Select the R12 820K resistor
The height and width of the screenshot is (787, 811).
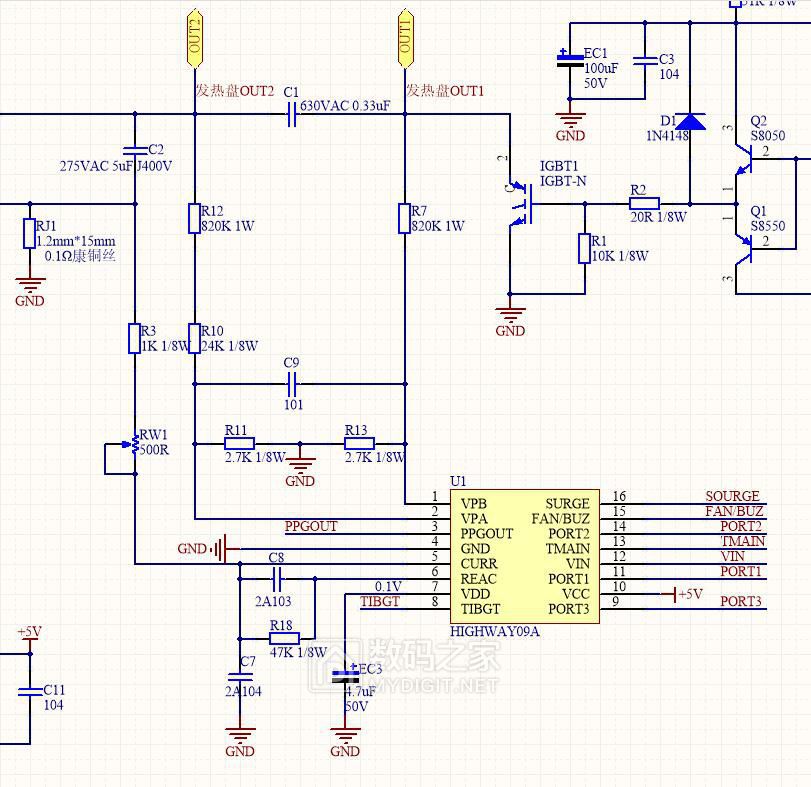(195, 218)
